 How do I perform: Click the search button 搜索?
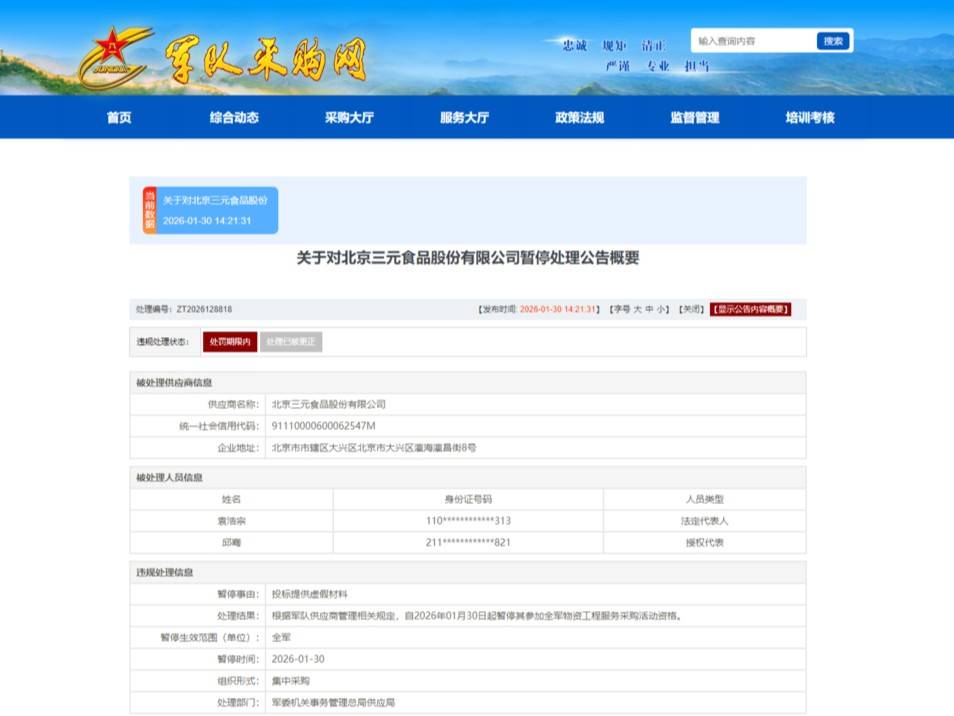[x=833, y=41]
